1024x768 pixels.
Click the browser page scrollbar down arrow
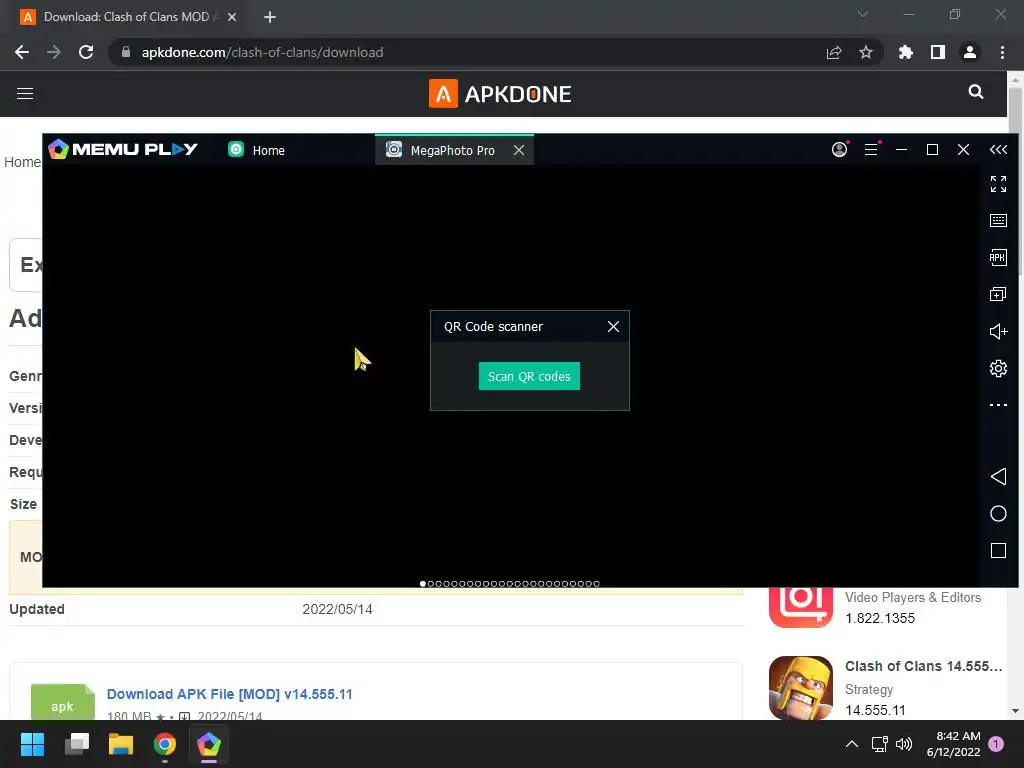pos(1015,711)
